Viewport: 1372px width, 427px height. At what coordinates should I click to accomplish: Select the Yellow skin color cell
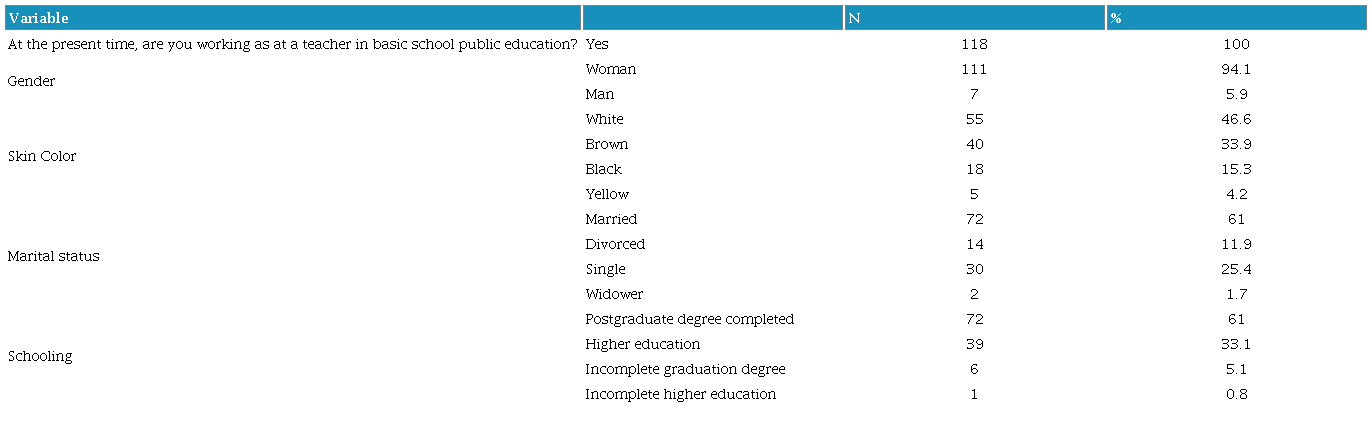tap(607, 195)
